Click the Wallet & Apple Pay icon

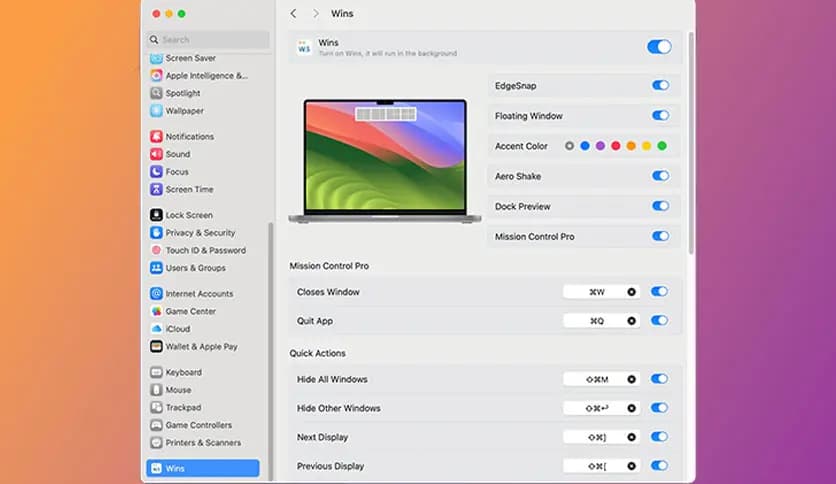coord(156,346)
